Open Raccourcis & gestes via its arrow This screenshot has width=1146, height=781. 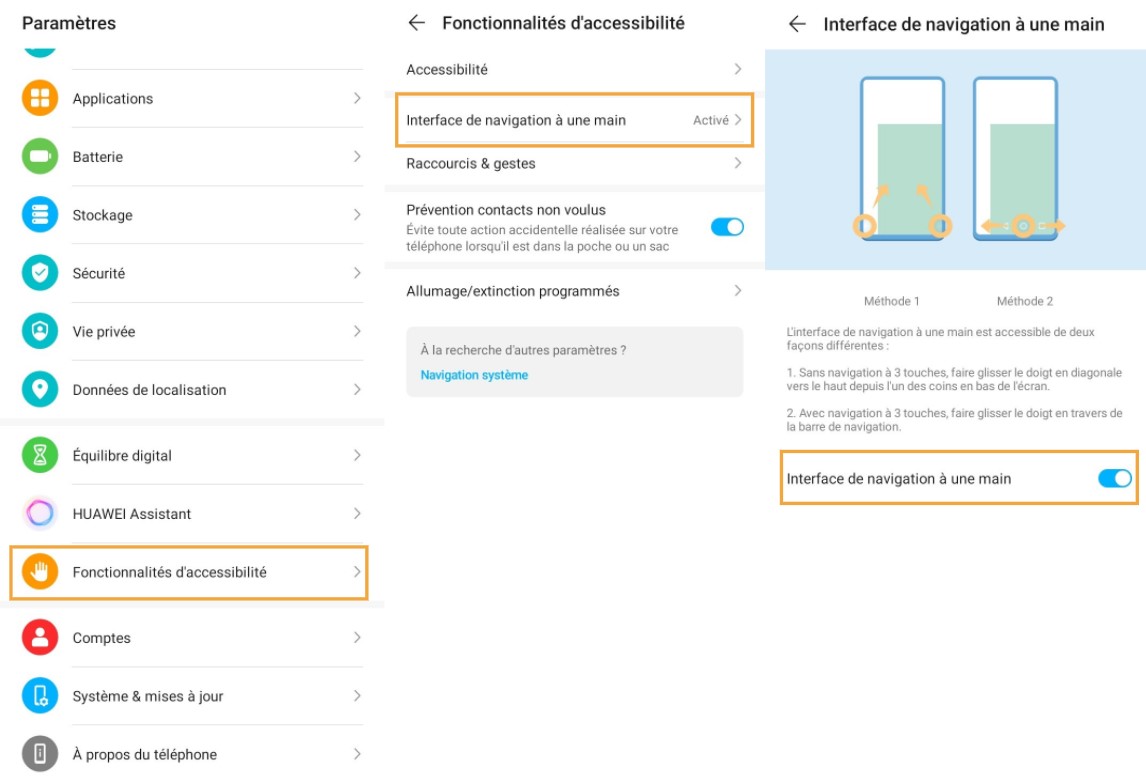coord(738,160)
